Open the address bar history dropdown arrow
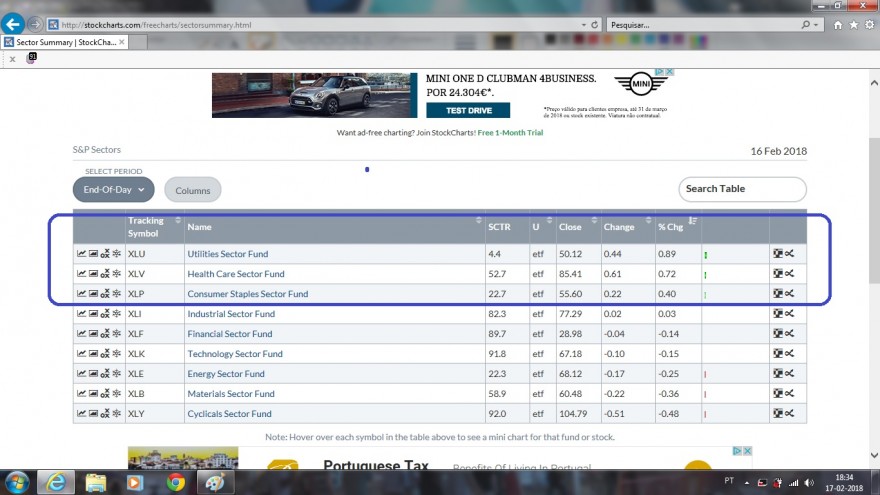880x495 pixels. (x=584, y=25)
